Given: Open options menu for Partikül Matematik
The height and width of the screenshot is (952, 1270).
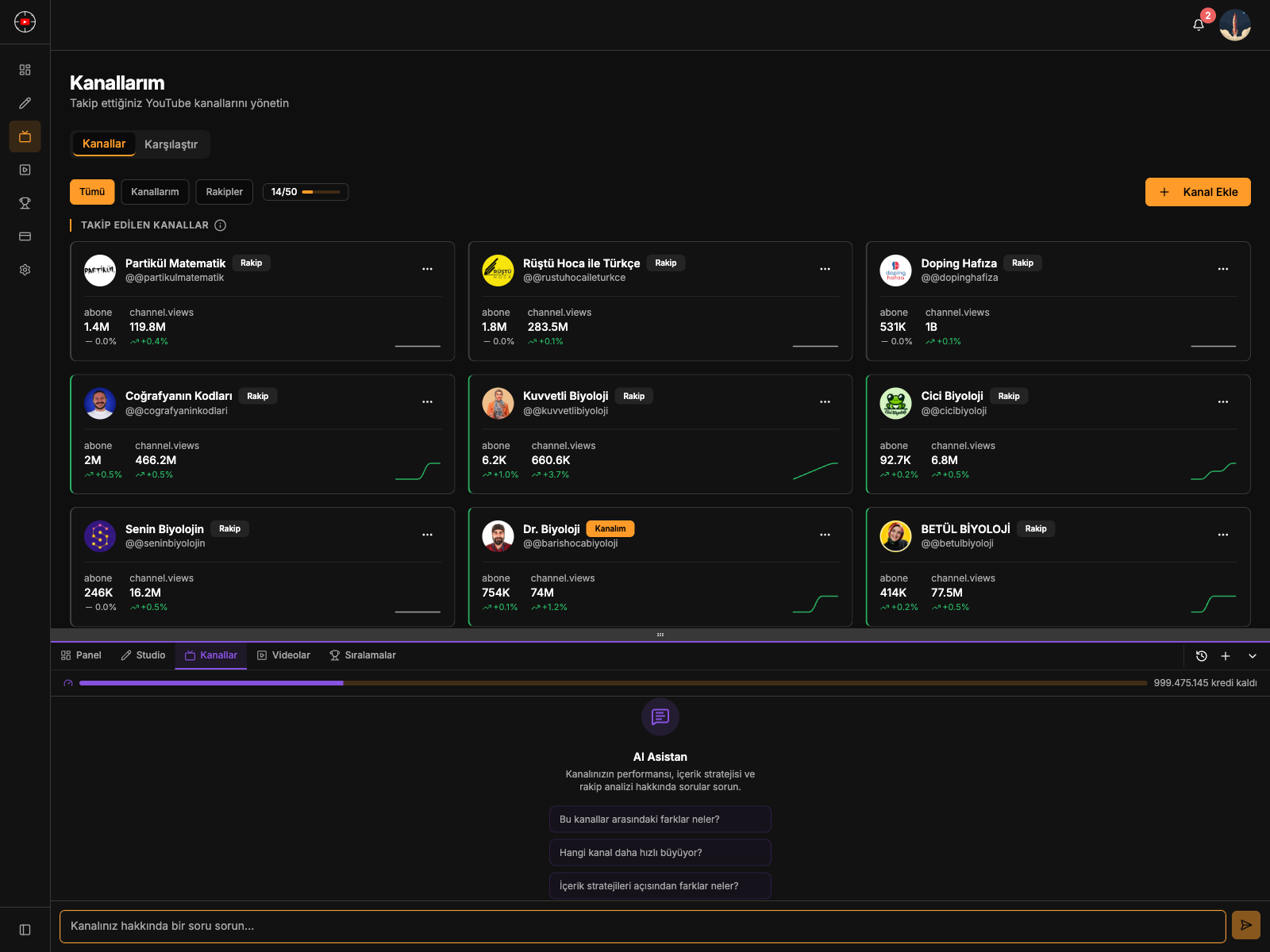Looking at the screenshot, I should click(x=428, y=269).
